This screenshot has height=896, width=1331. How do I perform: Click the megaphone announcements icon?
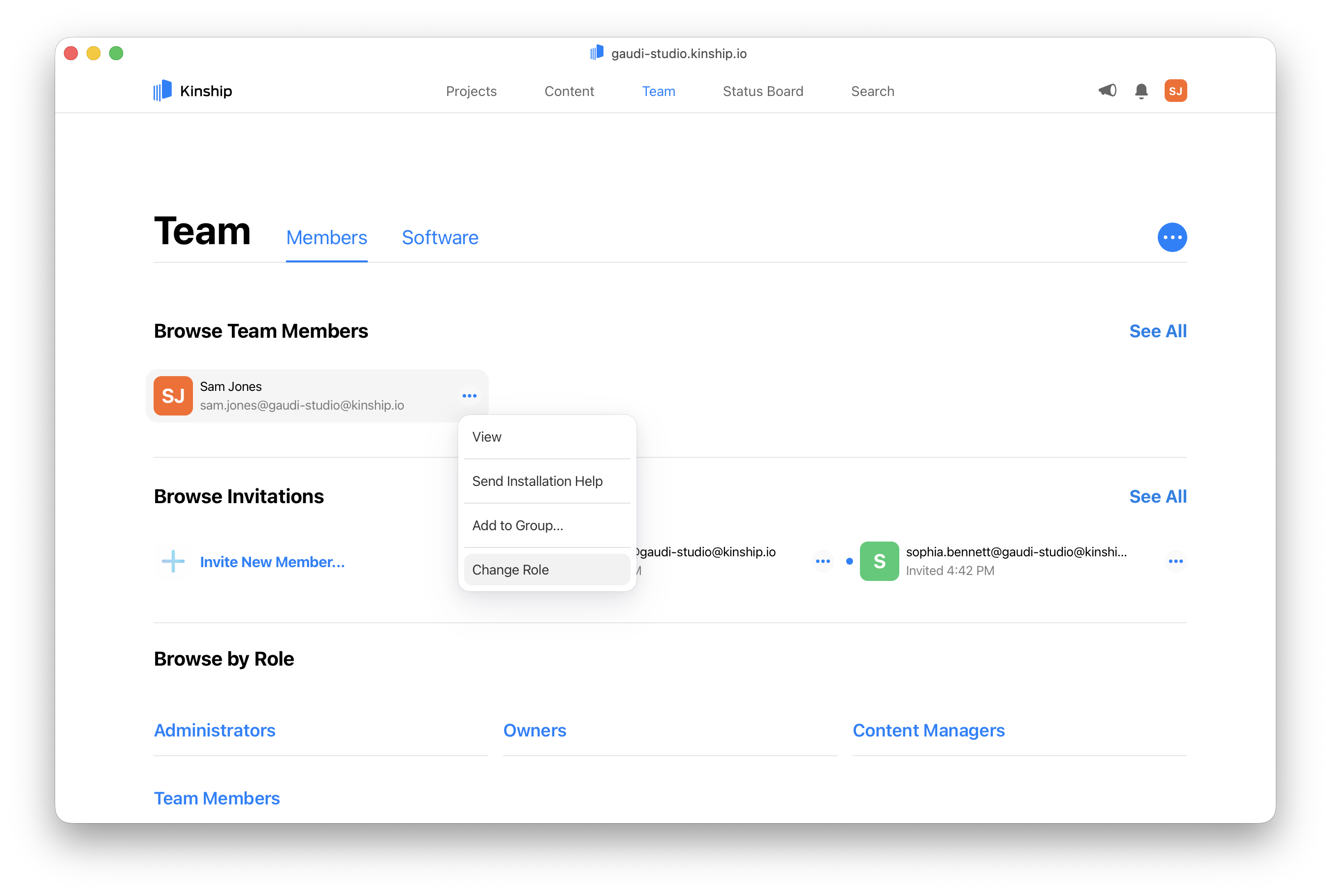point(1107,90)
